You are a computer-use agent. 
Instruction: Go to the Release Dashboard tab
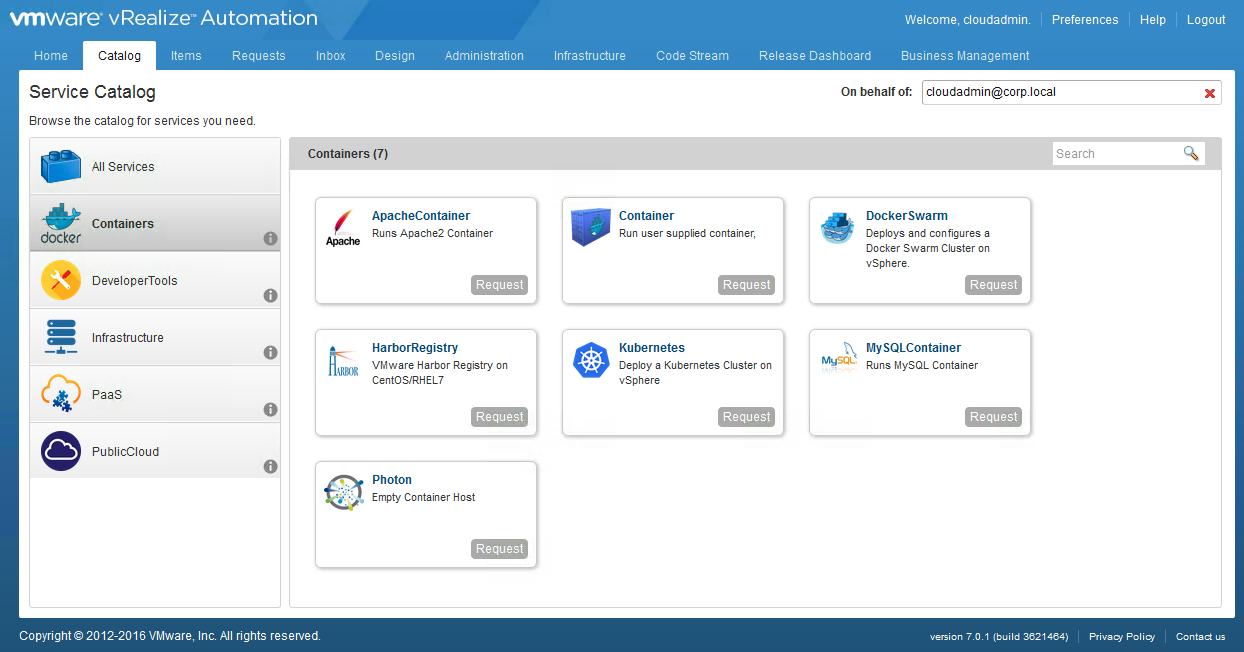pyautogui.click(x=815, y=56)
